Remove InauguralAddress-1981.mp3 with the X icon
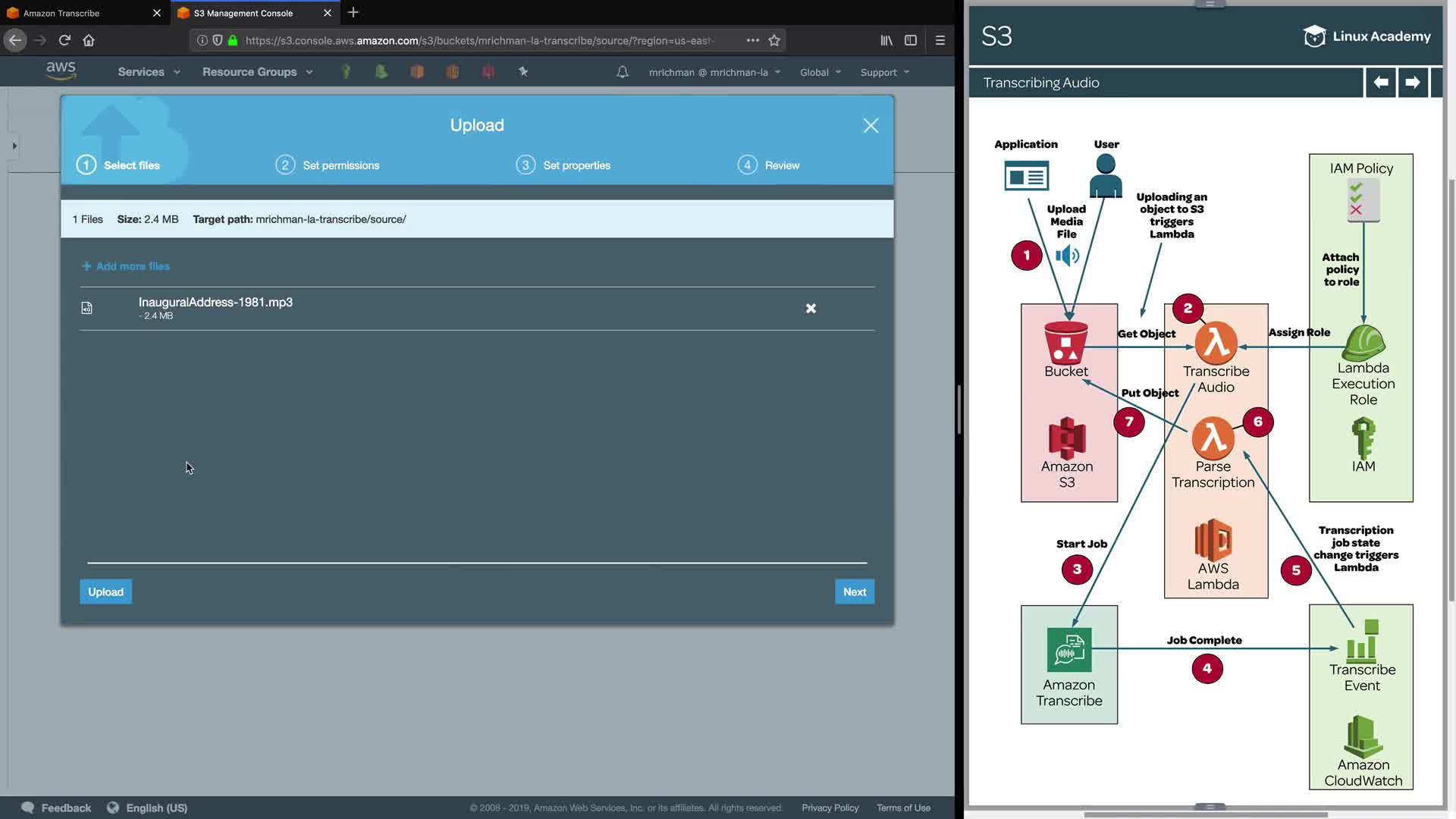 [x=811, y=309]
